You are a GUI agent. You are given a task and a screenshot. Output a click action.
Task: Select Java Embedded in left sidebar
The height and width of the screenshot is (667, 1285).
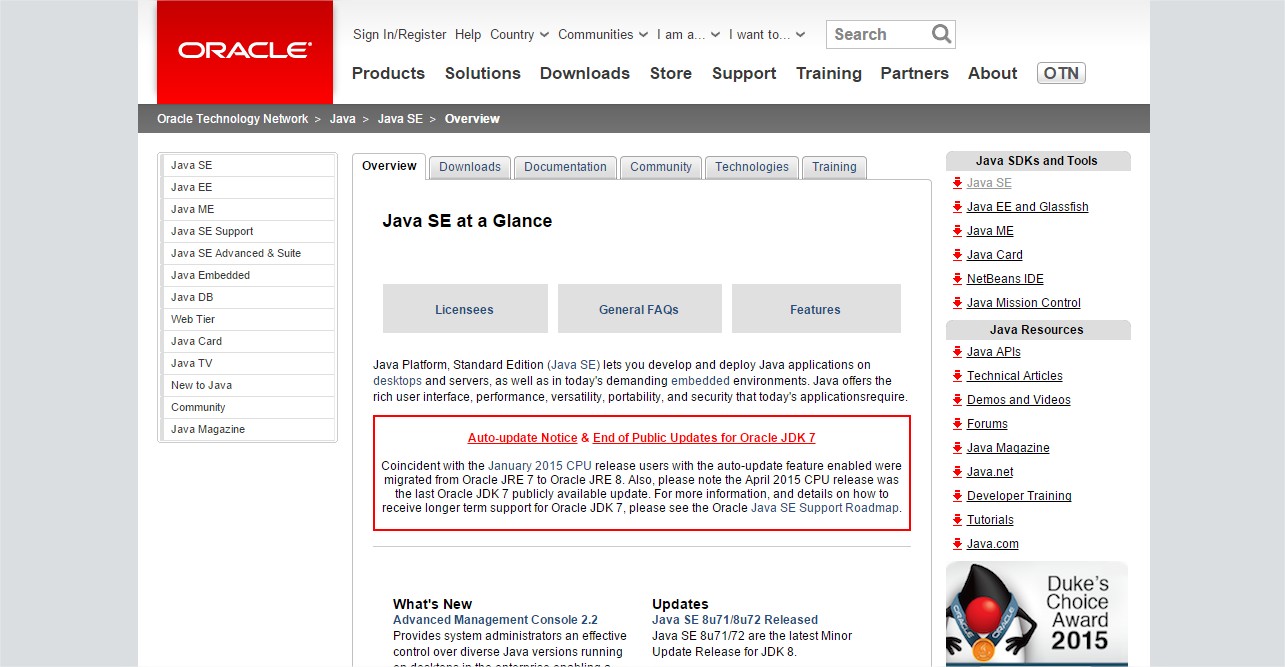click(249, 275)
